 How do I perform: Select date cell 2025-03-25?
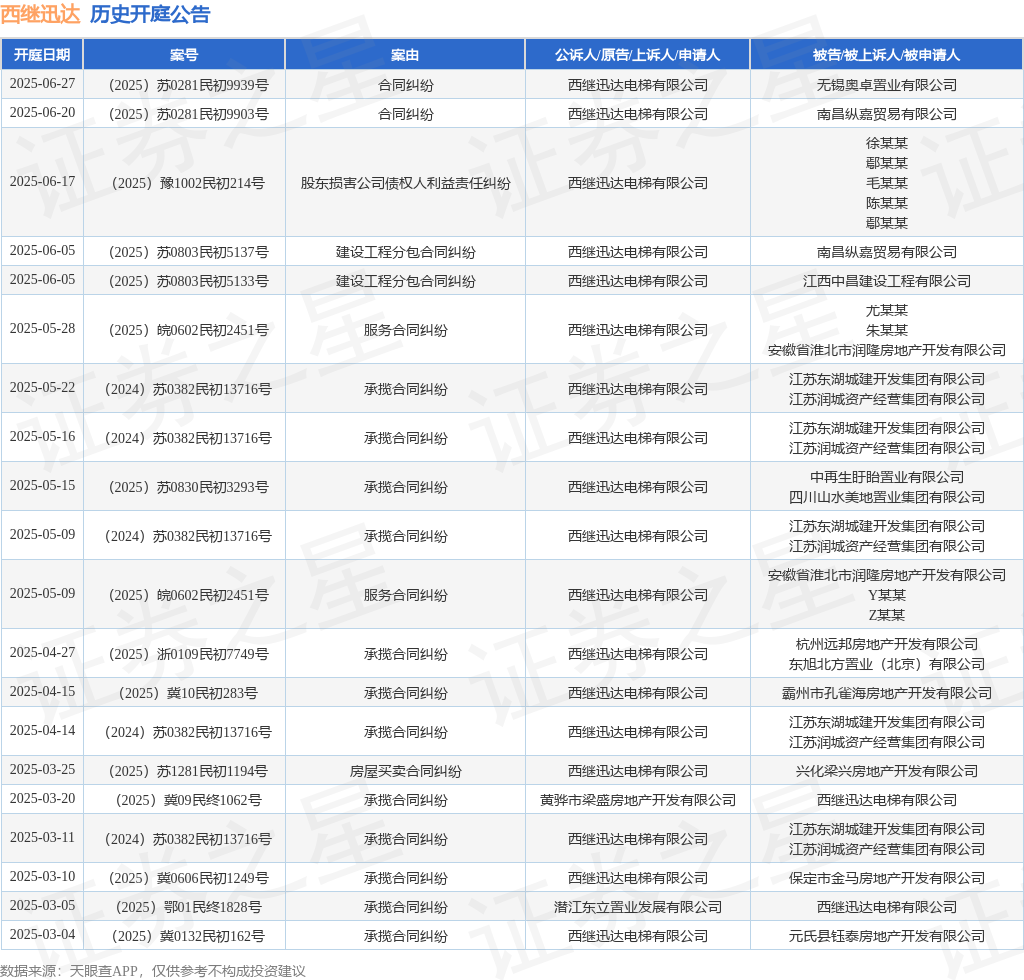pos(42,769)
